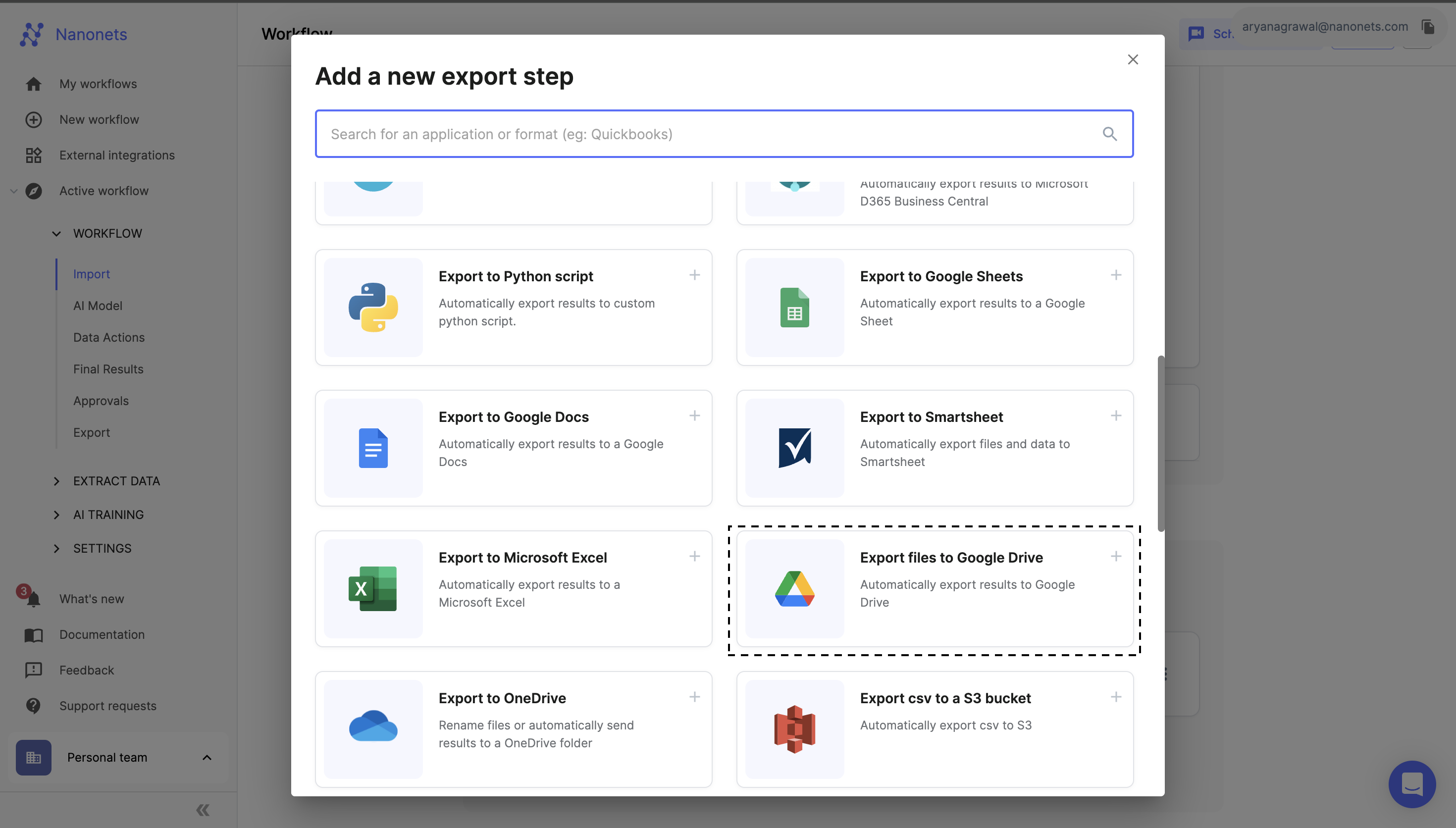Expand the AI TRAINING section

(56, 515)
